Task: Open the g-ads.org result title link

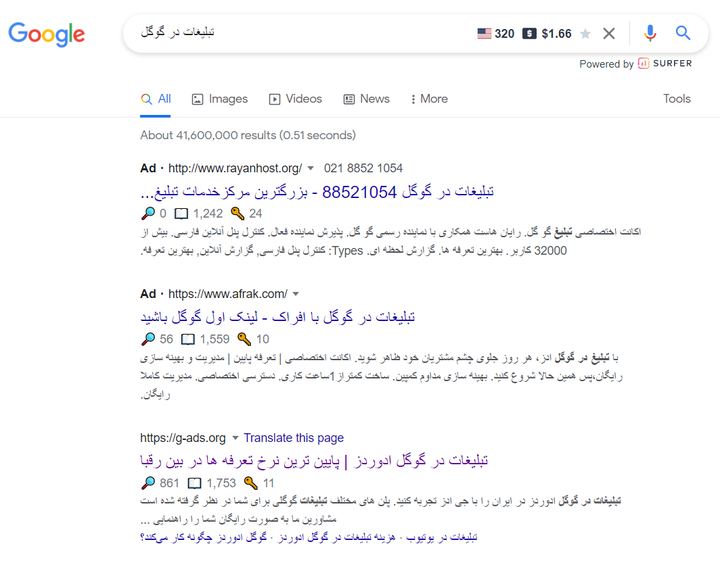Action: coord(314,461)
